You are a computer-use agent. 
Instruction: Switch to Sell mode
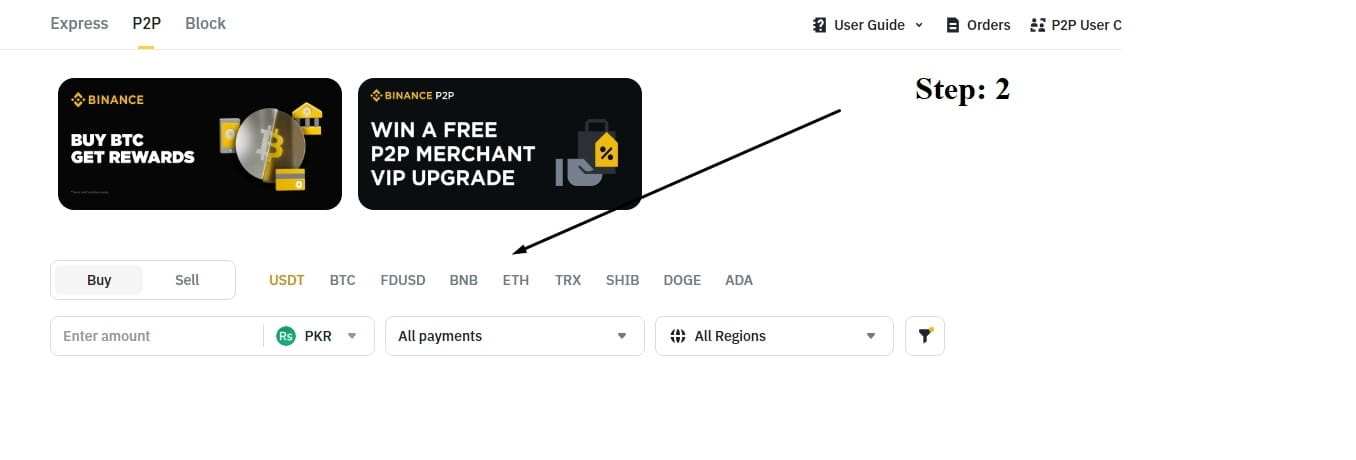187,280
